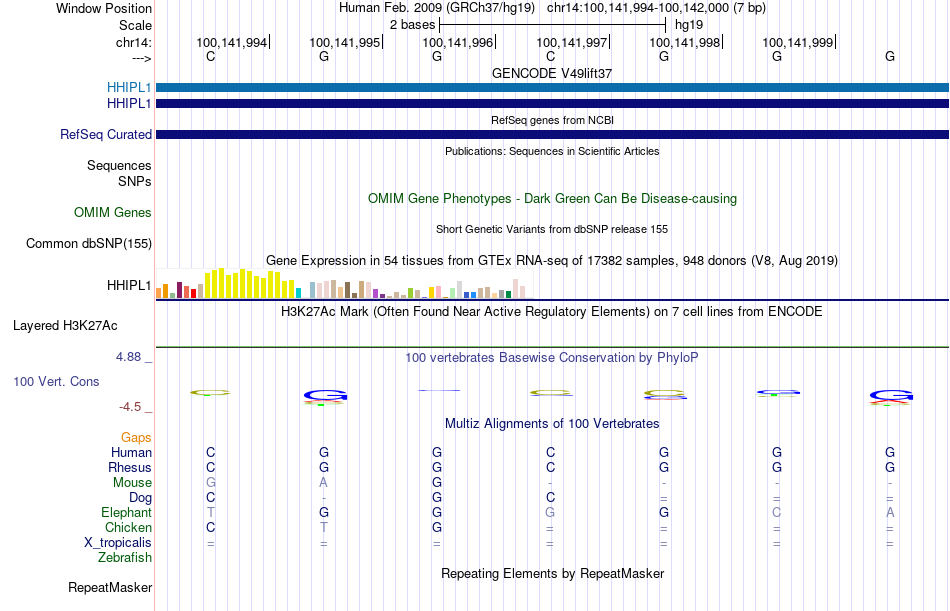Open the dark blue HHIPL1 GENCODE track label
The height and width of the screenshot is (611, 950).
click(x=129, y=104)
